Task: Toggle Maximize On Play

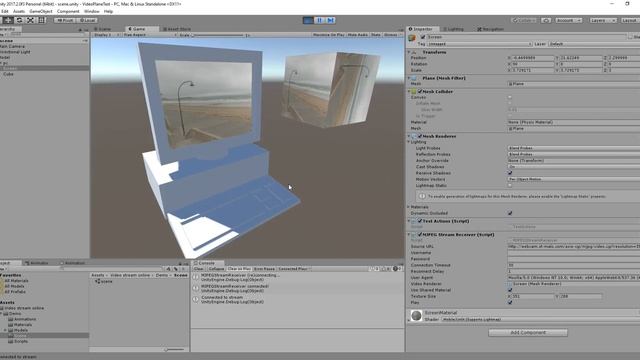Action: tap(328, 35)
